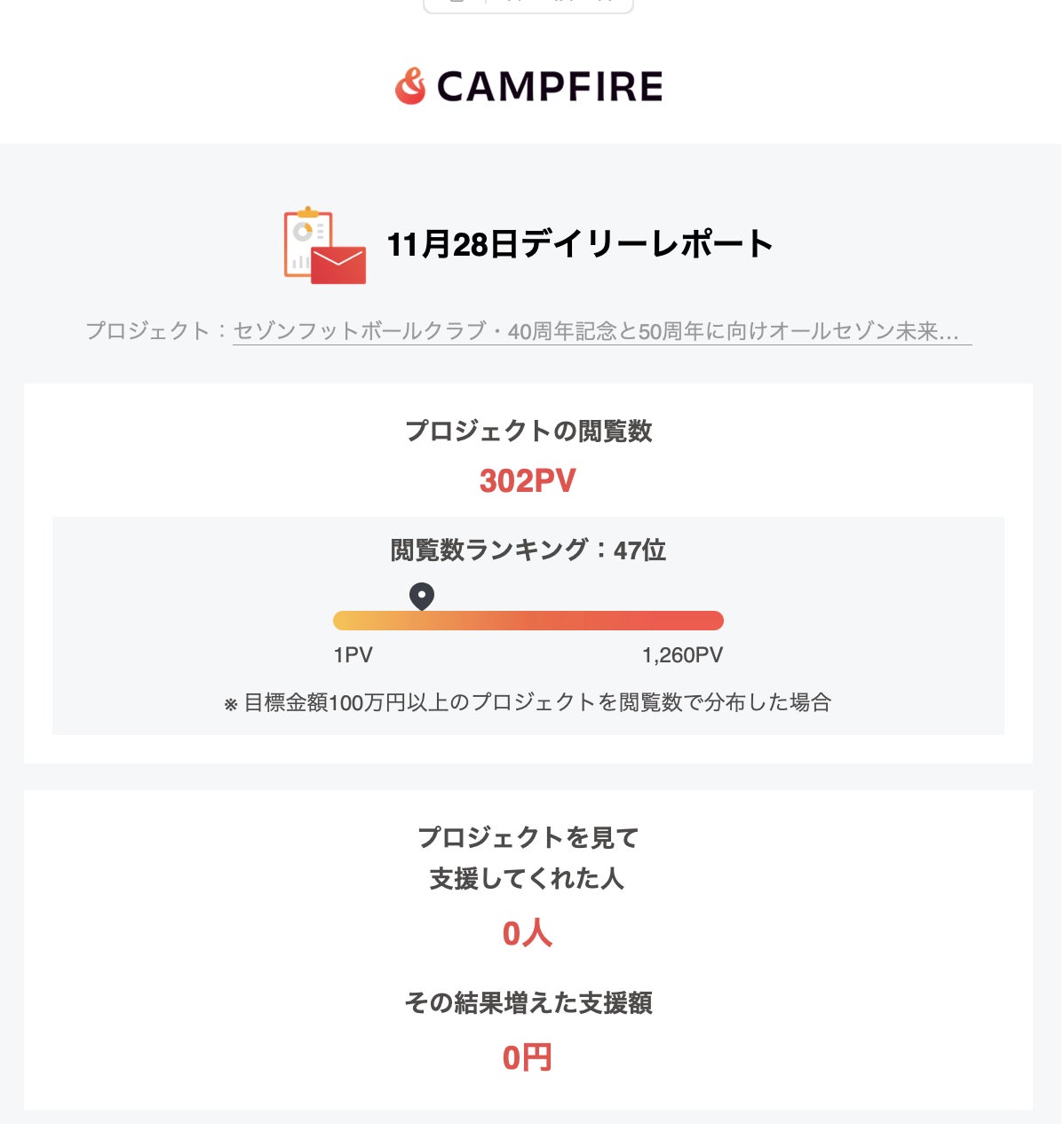Select the 0円 support amount
Screen dimensions: 1064x1124
[528, 1058]
